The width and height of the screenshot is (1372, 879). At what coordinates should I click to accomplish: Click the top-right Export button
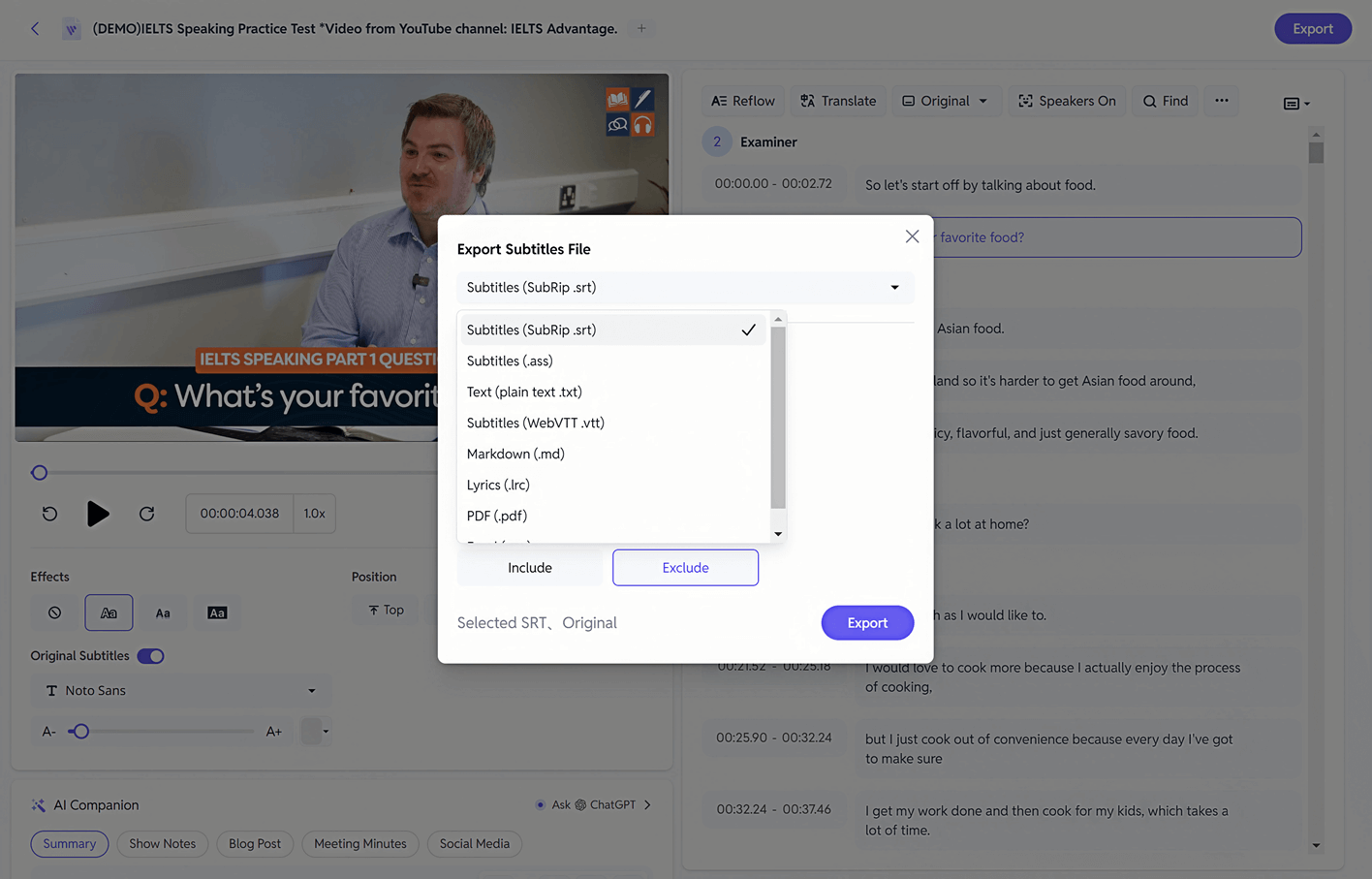(1312, 29)
